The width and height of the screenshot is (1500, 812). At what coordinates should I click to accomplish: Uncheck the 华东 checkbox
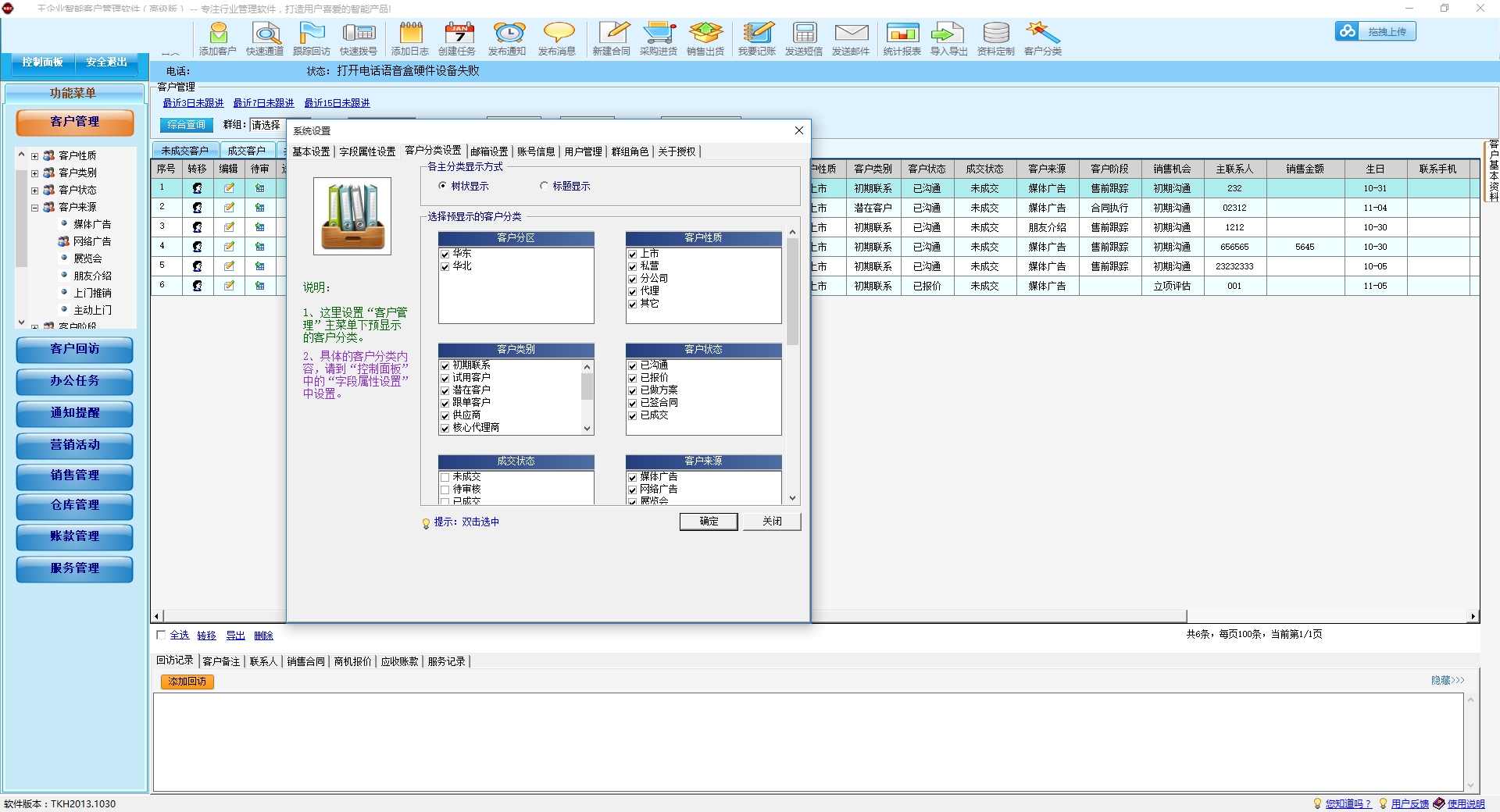click(x=445, y=254)
